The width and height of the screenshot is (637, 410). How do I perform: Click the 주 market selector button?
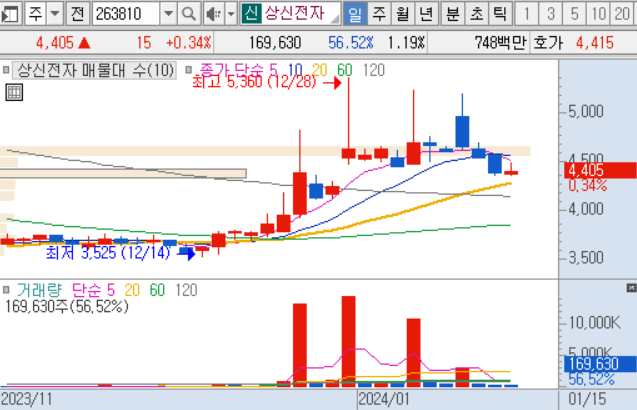click(35, 14)
